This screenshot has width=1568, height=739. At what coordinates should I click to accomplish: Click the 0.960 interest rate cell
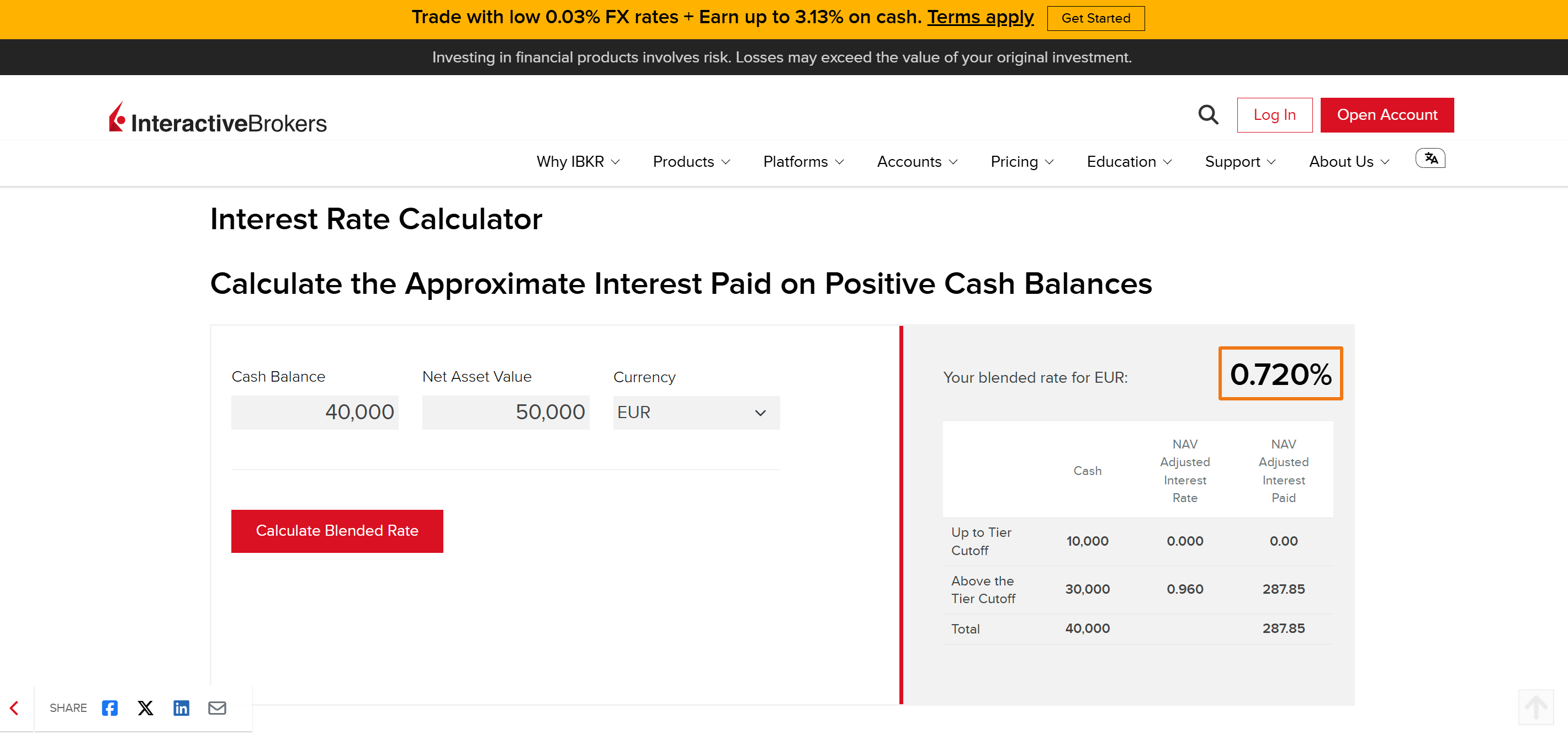pos(1184,589)
